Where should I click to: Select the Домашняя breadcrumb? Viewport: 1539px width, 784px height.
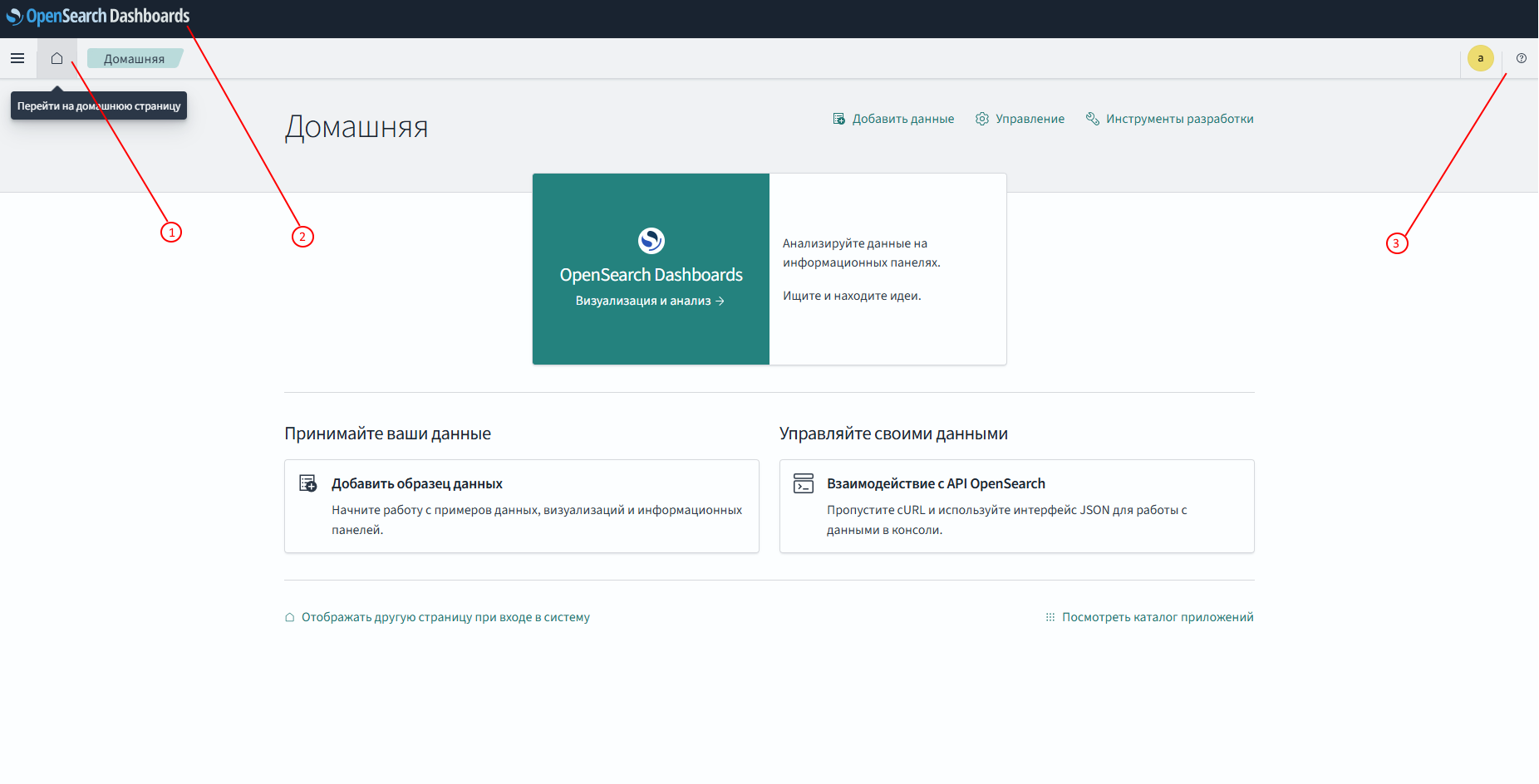134,59
